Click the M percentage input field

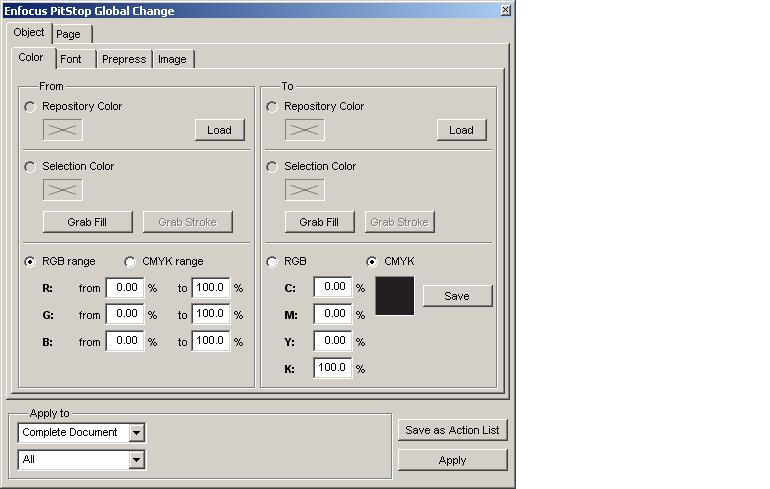pos(333,314)
